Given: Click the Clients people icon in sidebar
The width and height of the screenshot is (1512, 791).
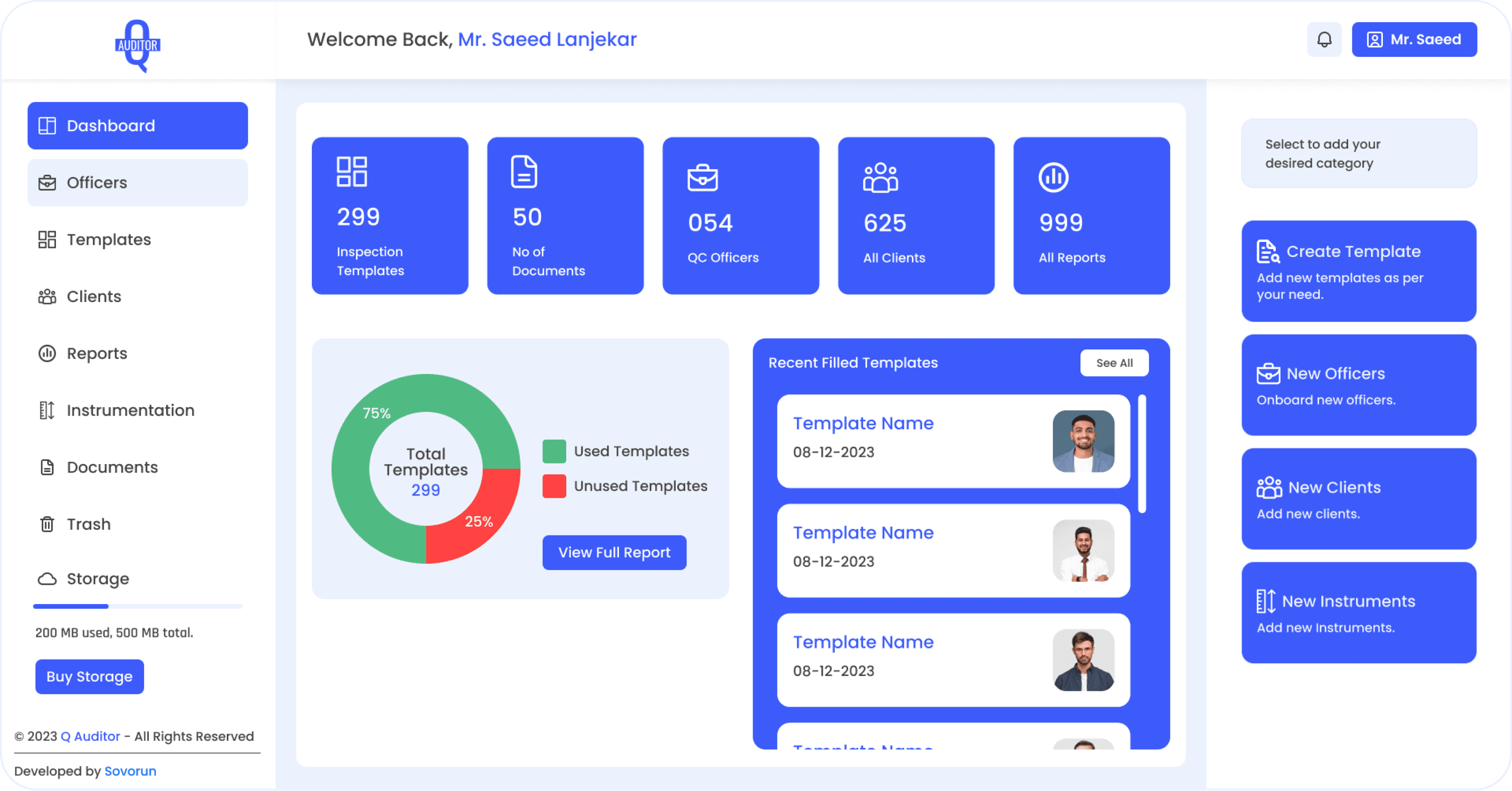Looking at the screenshot, I should [x=47, y=296].
